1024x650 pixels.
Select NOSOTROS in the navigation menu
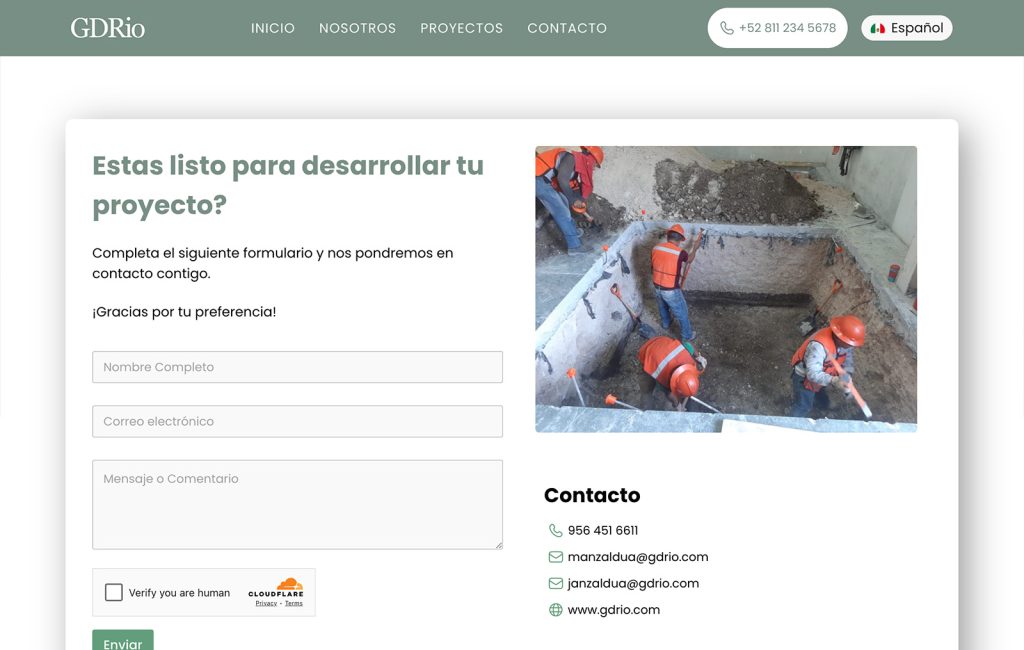tap(357, 28)
